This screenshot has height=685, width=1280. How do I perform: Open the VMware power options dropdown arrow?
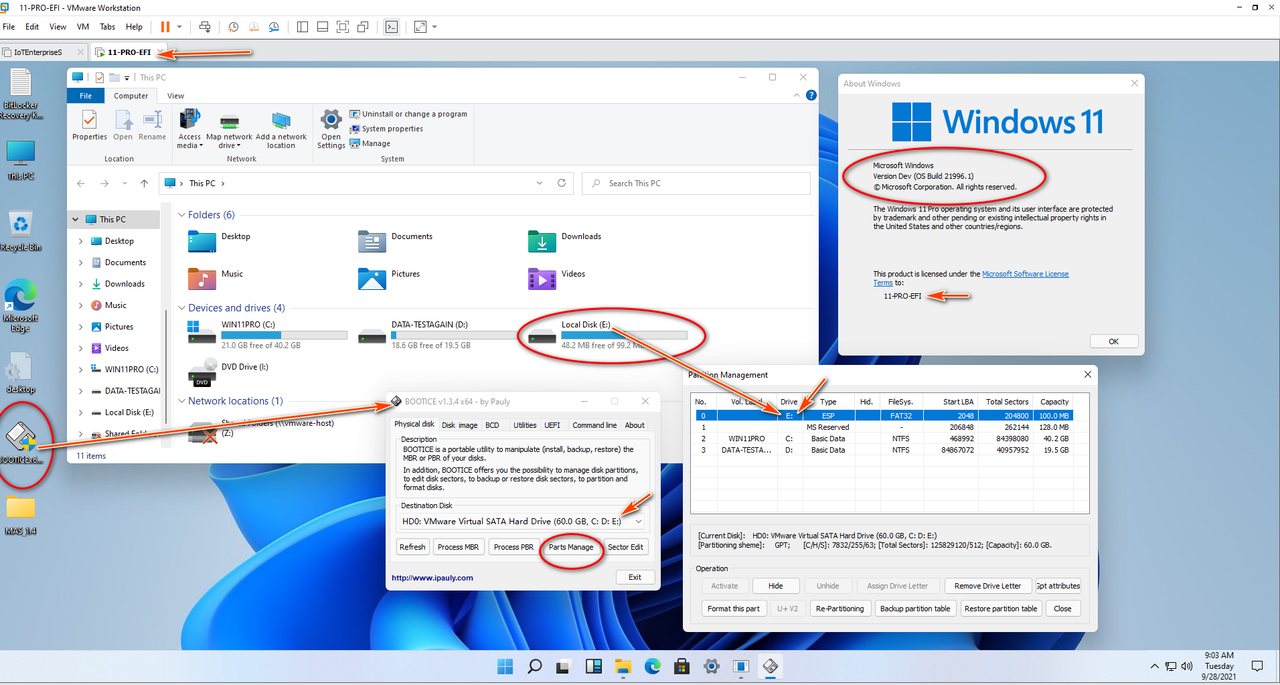[x=180, y=27]
